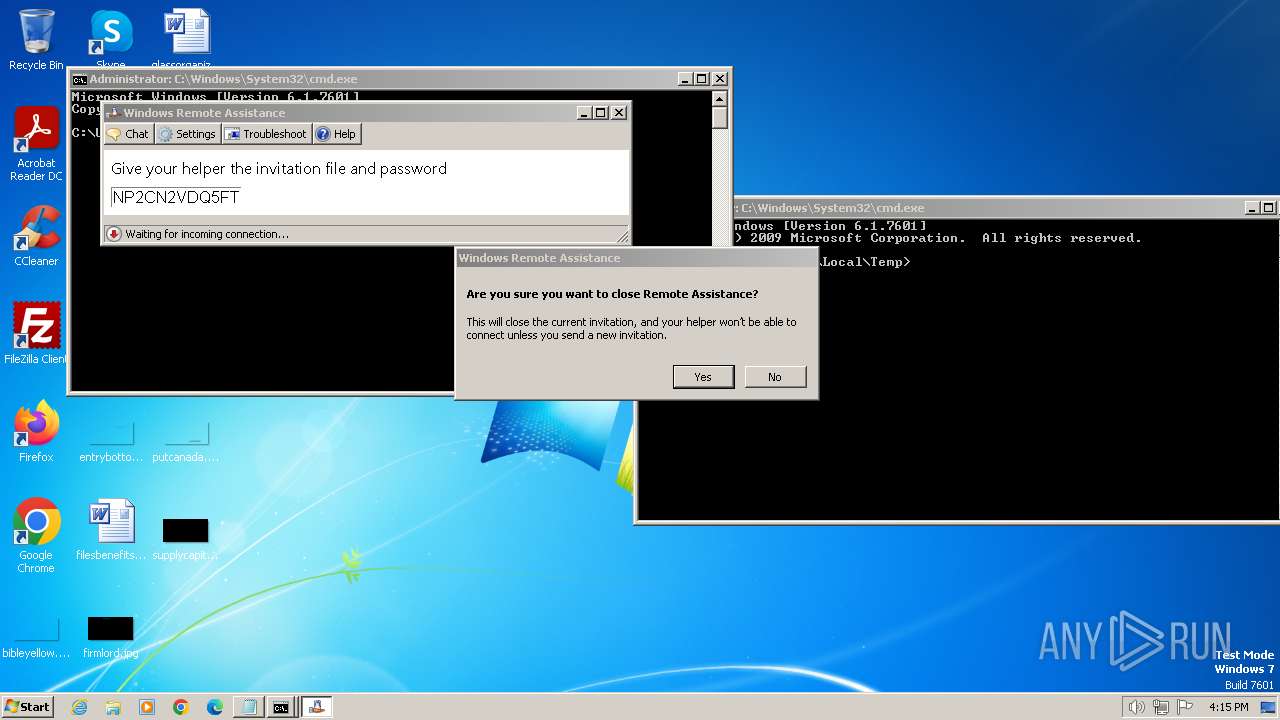Open Windows Media Player from taskbar
The height and width of the screenshot is (720, 1280).
[147, 707]
